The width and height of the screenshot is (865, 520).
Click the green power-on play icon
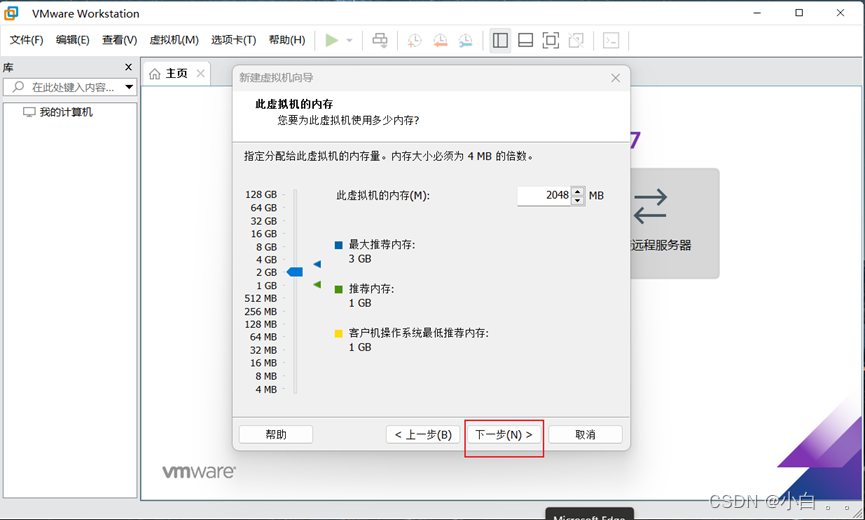tap(332, 40)
